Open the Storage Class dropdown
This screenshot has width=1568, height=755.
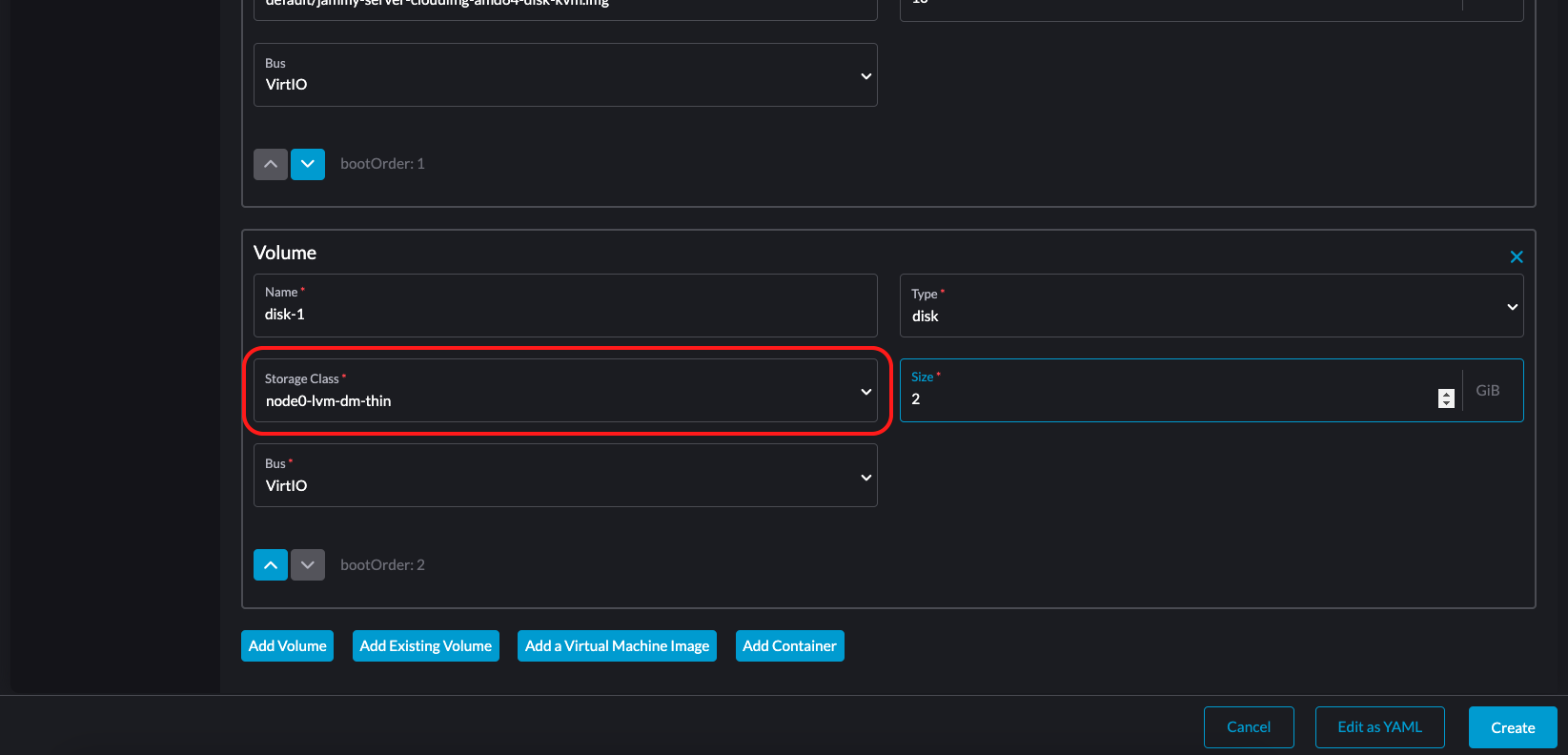(x=565, y=392)
